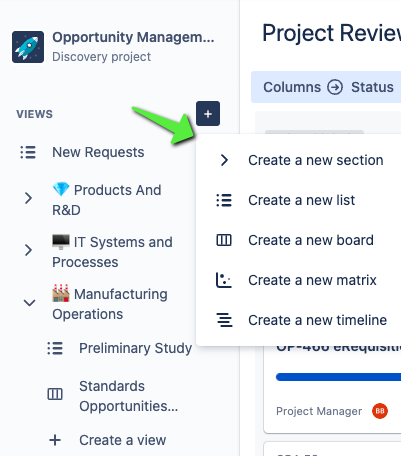Choose Create a new section
The image size is (401, 456).
click(299, 160)
